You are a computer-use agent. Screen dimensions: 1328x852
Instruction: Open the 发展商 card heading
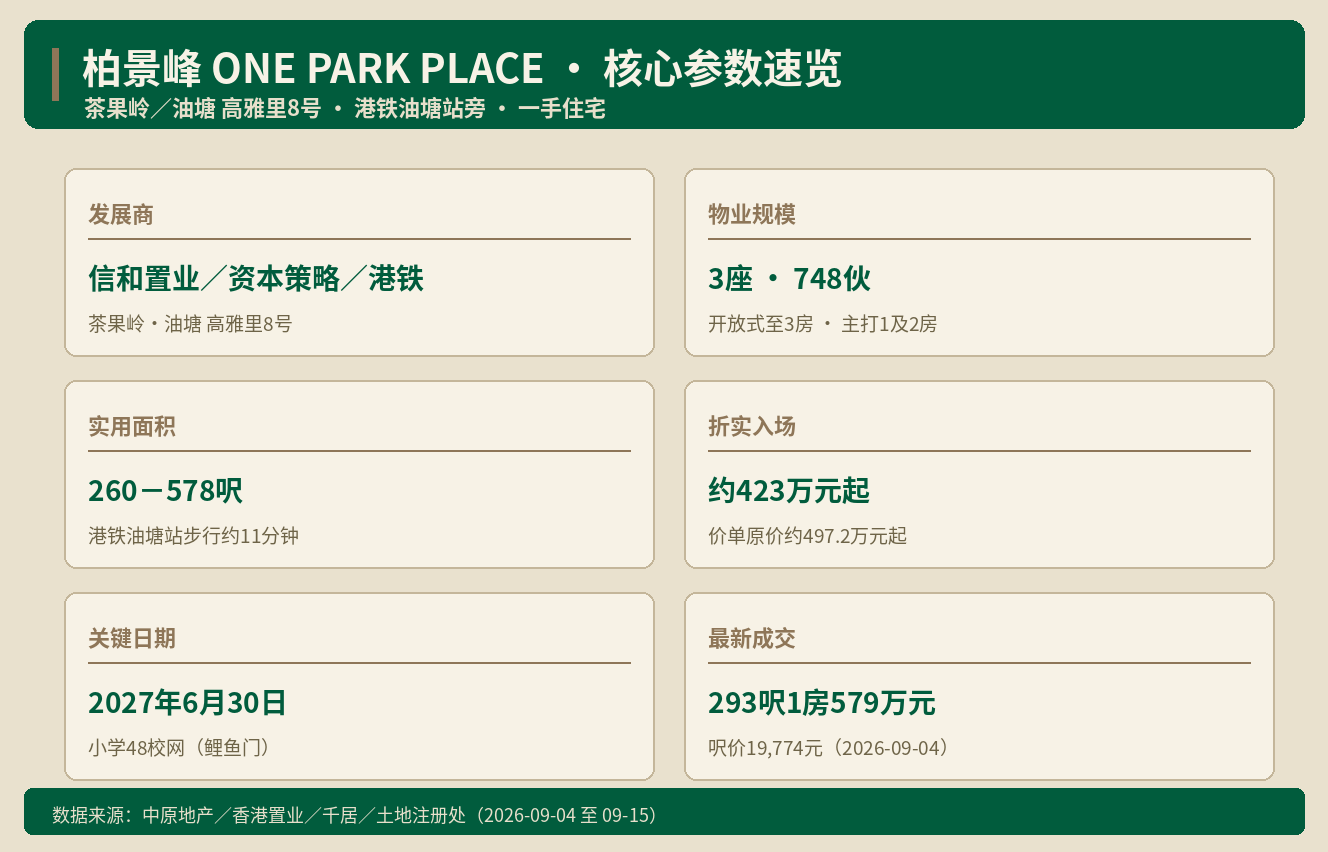click(x=121, y=214)
